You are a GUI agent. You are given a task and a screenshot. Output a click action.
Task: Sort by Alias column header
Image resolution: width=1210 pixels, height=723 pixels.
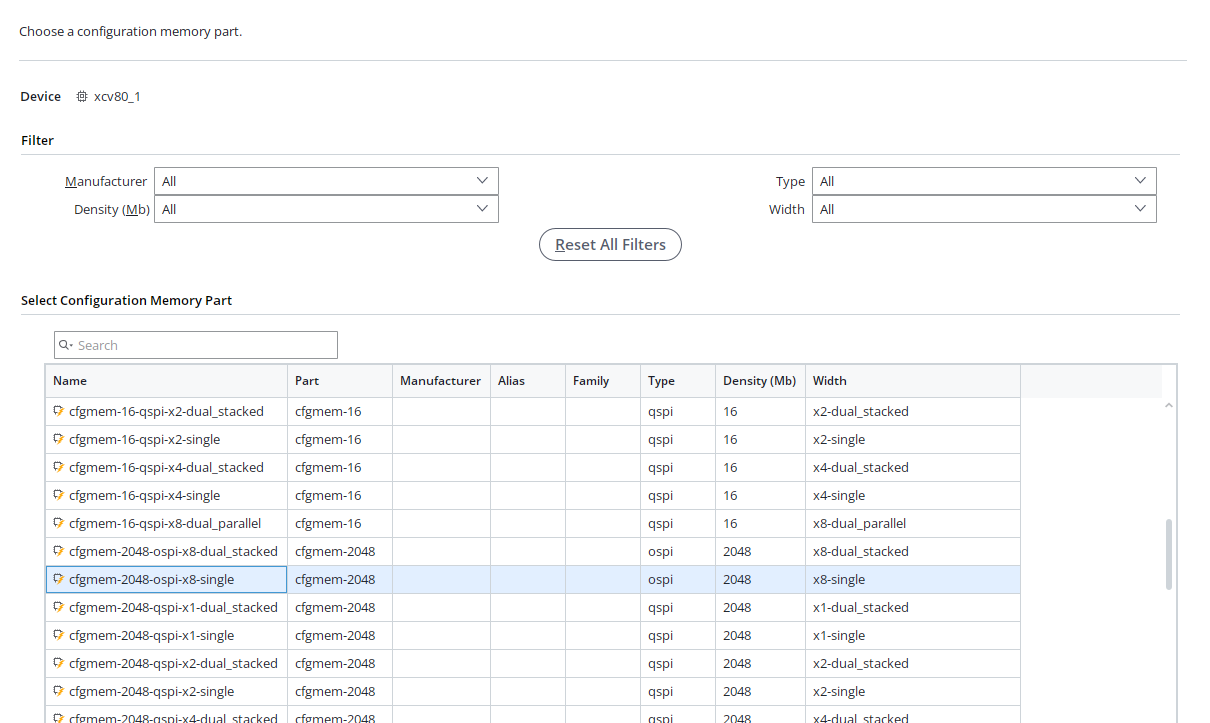(x=528, y=381)
